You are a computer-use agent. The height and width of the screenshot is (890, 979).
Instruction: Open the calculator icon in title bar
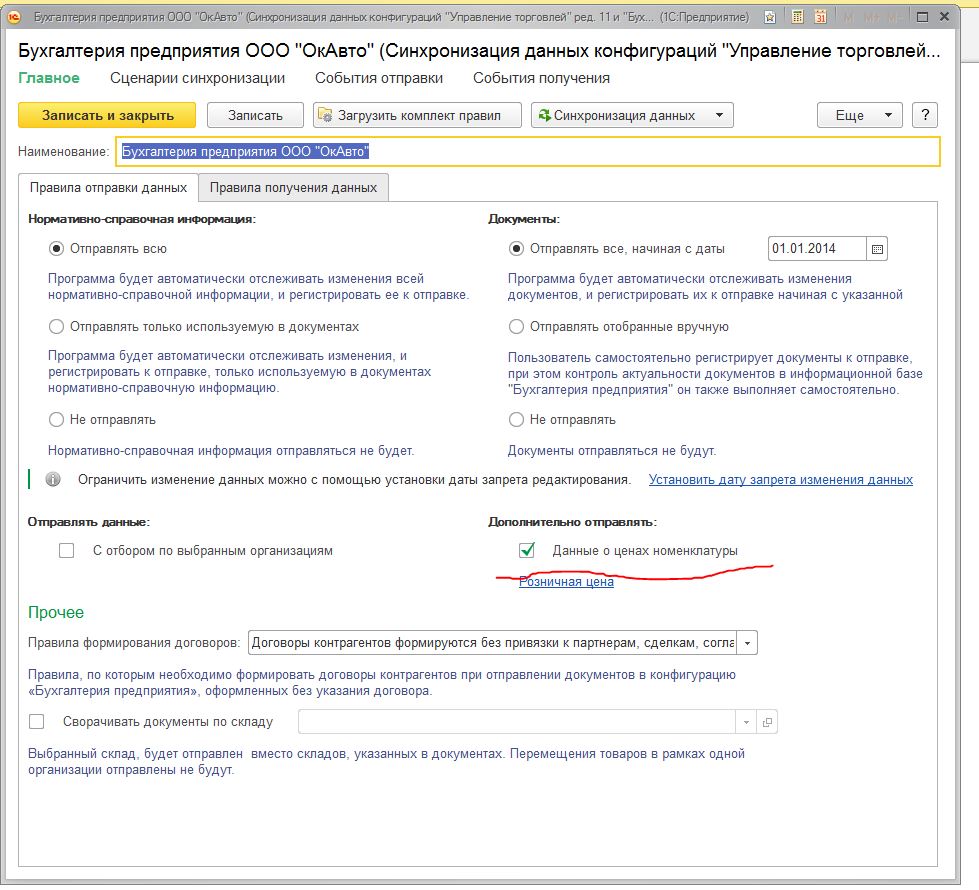coord(796,17)
